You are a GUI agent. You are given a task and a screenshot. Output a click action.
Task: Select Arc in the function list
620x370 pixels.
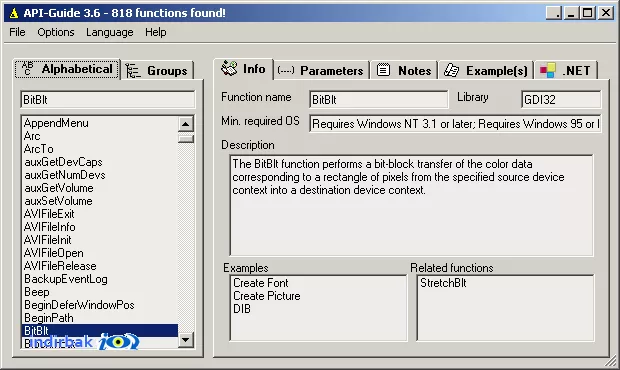[x=100, y=136]
